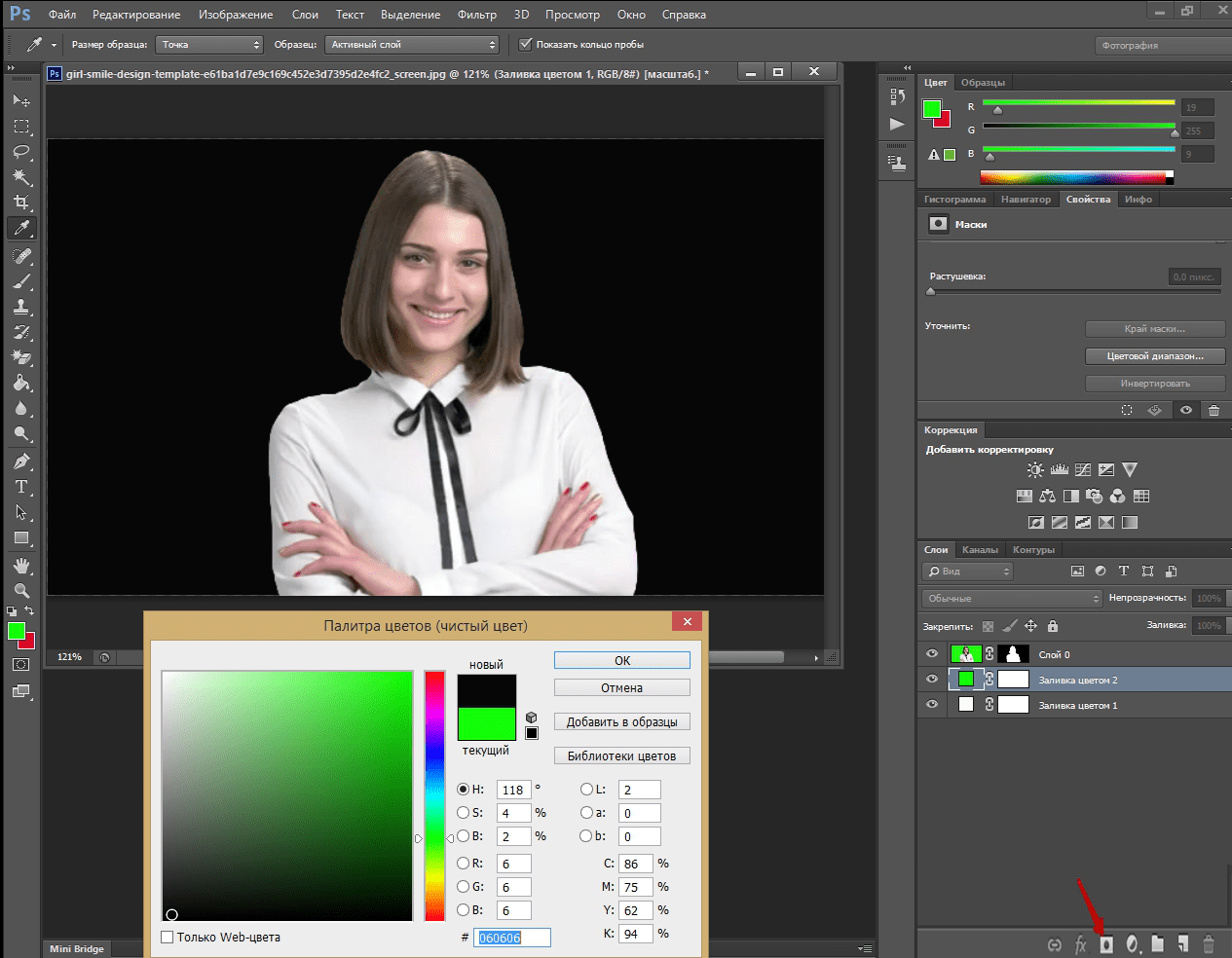Click the vertical rainbow hue slider

pyautogui.click(x=433, y=794)
